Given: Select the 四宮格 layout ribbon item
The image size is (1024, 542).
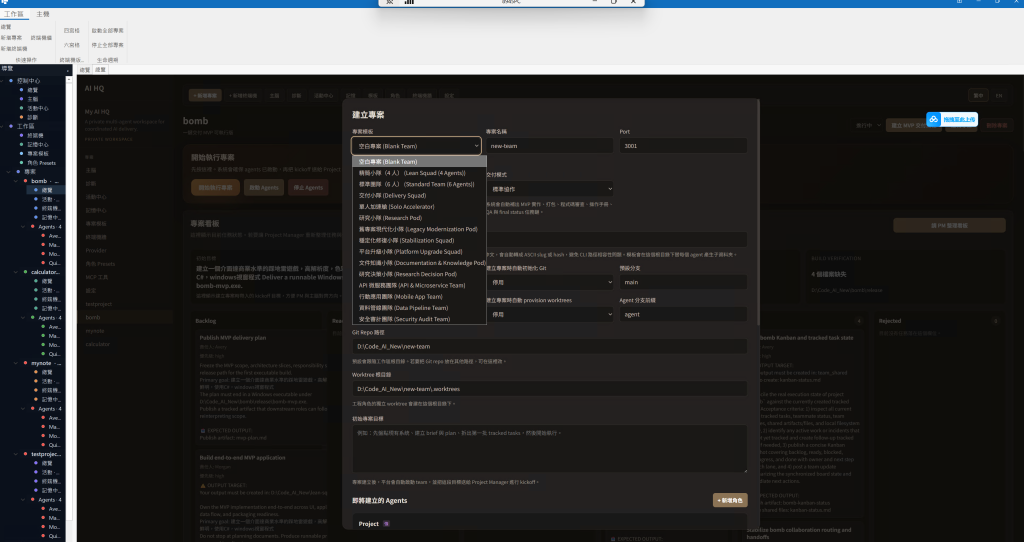Looking at the screenshot, I should click(x=71, y=31).
